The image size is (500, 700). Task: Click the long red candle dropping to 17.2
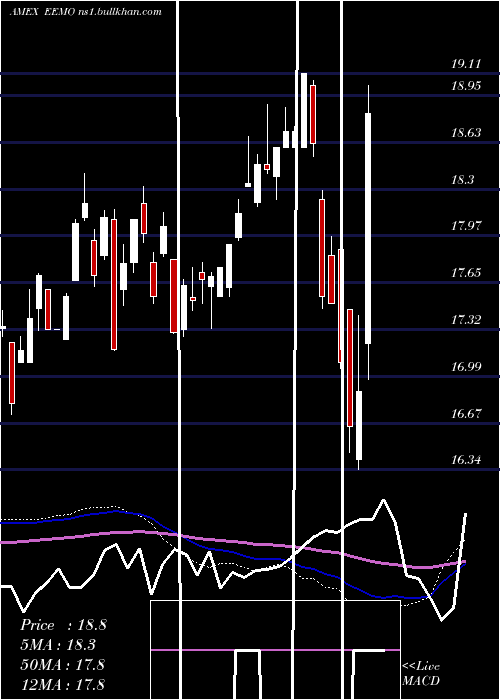(x=114, y=284)
